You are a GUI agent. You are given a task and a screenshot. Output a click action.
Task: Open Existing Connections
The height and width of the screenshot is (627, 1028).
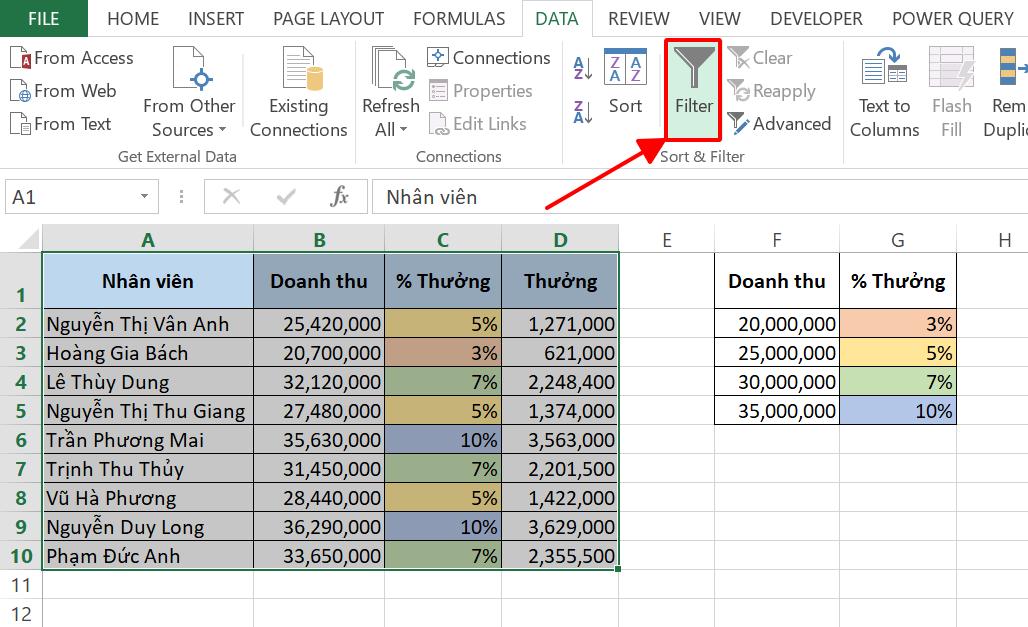tap(298, 70)
